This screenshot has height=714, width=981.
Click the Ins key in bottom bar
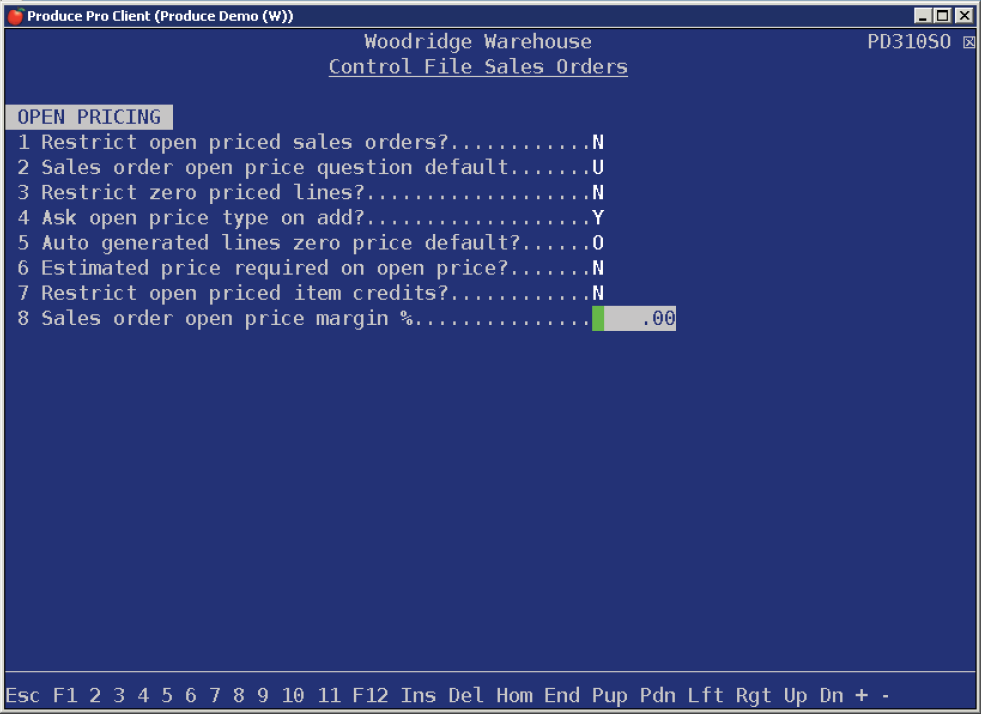418,695
